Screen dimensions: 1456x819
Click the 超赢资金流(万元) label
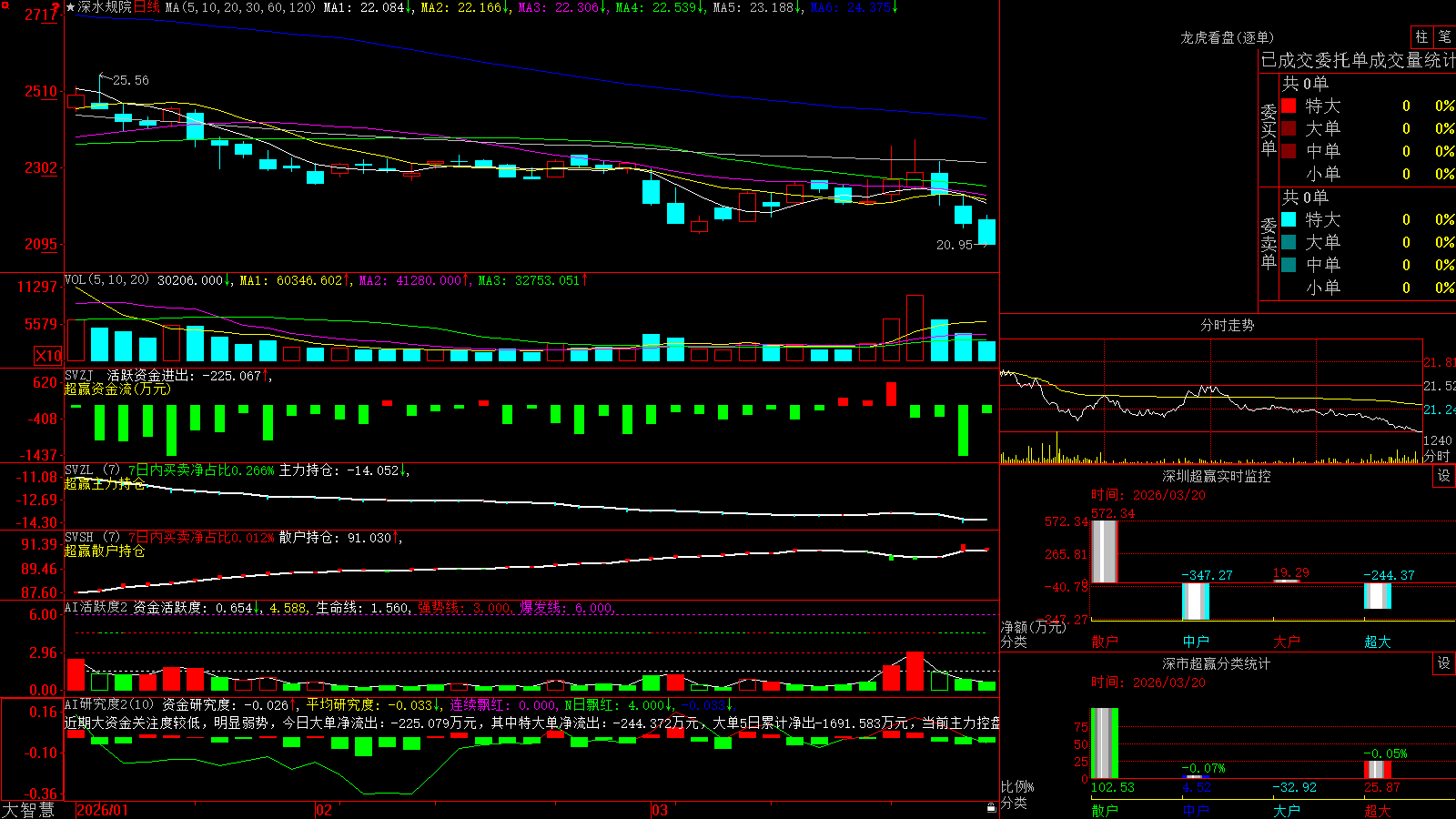click(x=117, y=389)
